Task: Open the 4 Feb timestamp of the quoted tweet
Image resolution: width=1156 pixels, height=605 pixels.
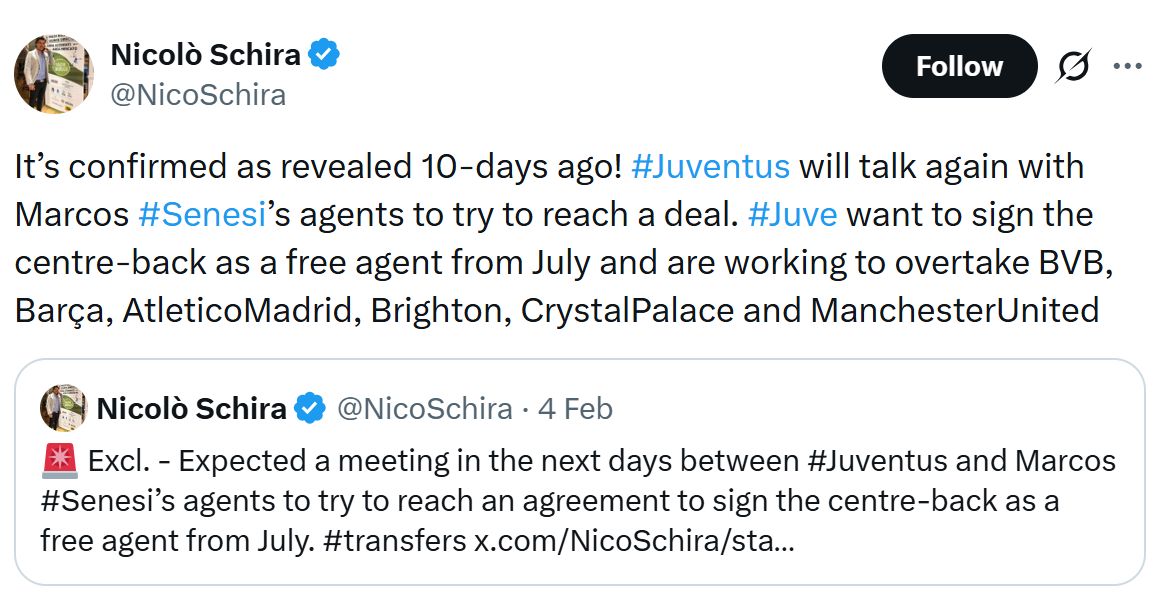Action: 578,407
